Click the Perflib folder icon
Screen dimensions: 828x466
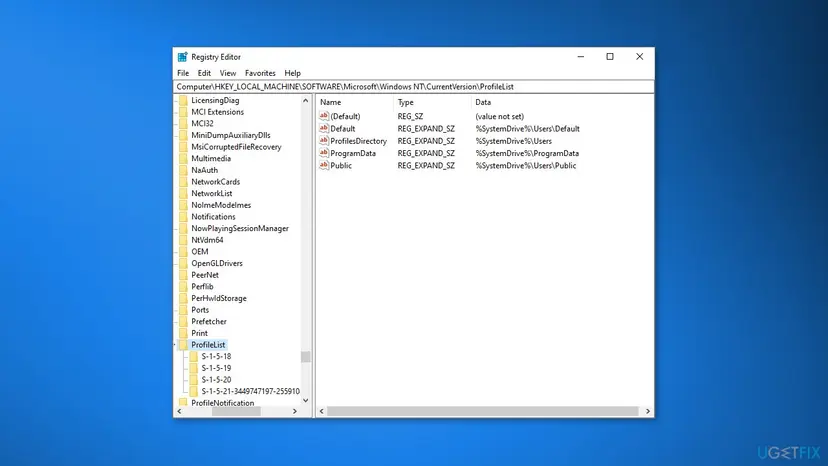pyautogui.click(x=183, y=286)
